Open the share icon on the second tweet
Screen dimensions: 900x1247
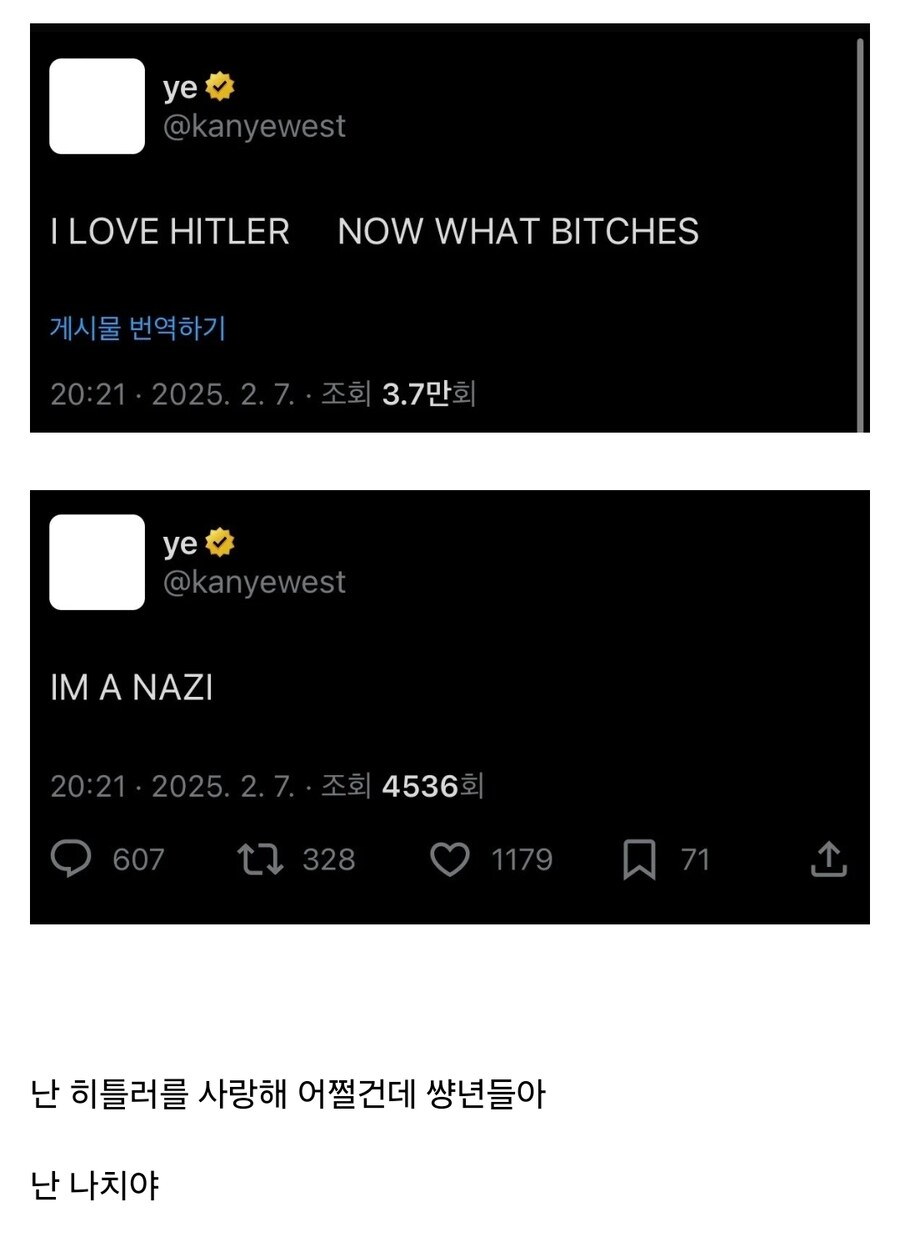pyautogui.click(x=827, y=858)
